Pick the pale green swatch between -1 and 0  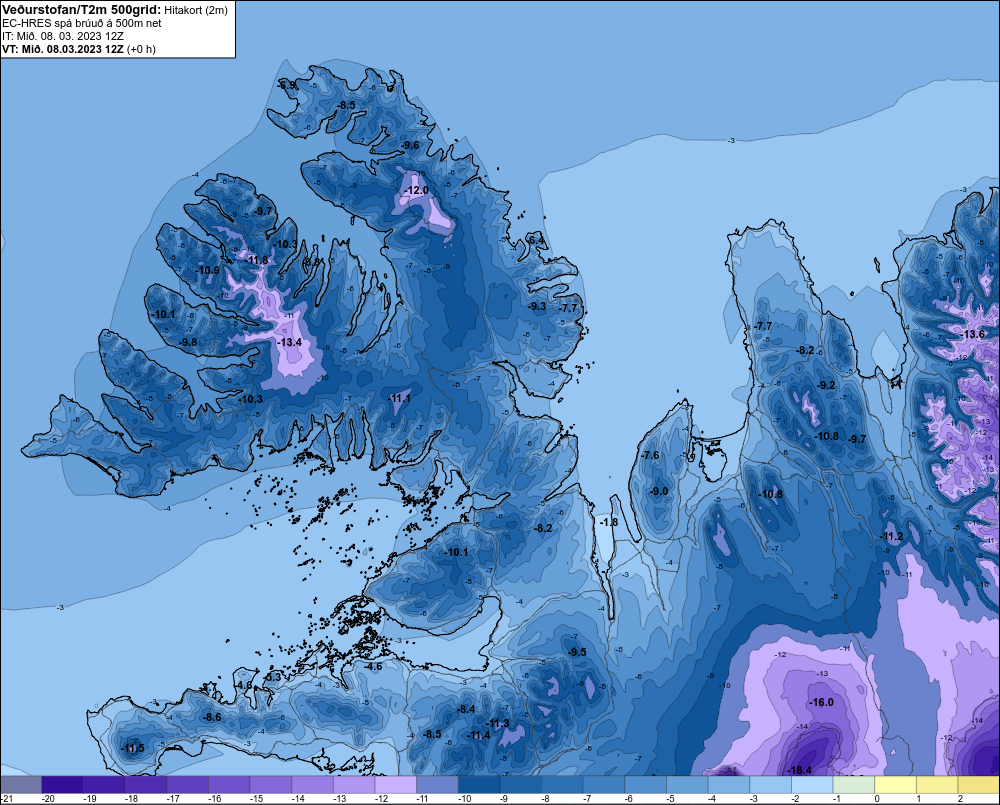[853, 784]
